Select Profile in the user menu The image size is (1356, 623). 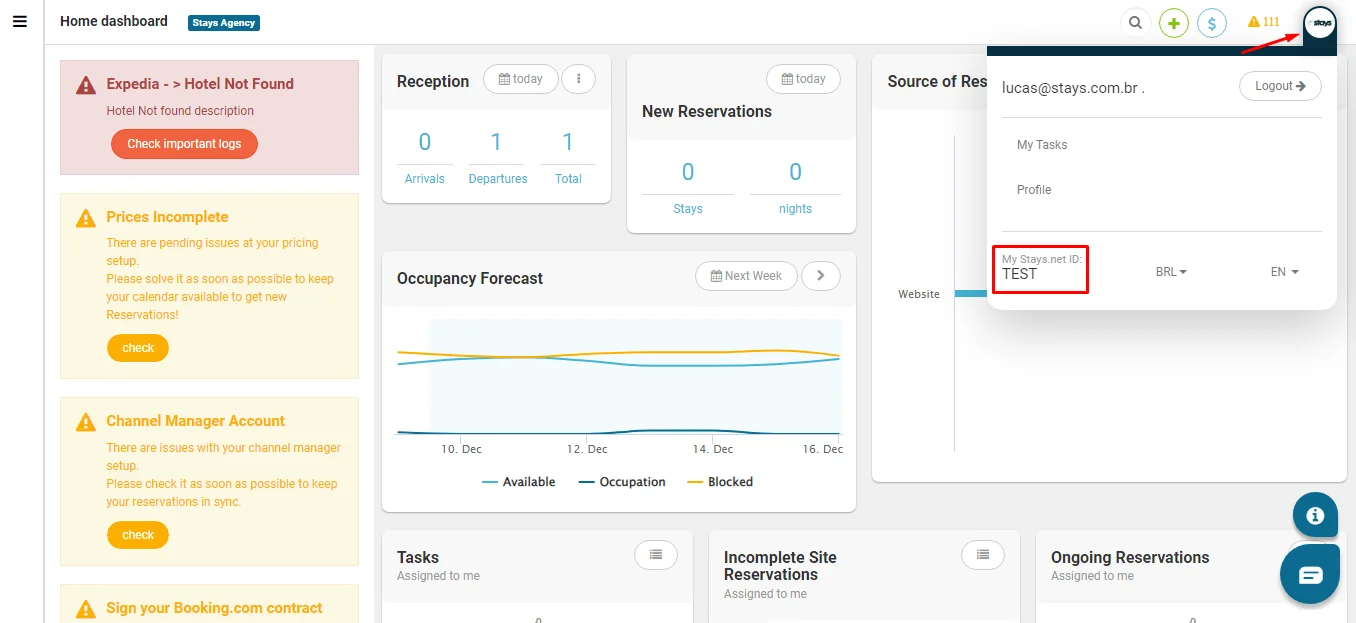pyautogui.click(x=1034, y=190)
